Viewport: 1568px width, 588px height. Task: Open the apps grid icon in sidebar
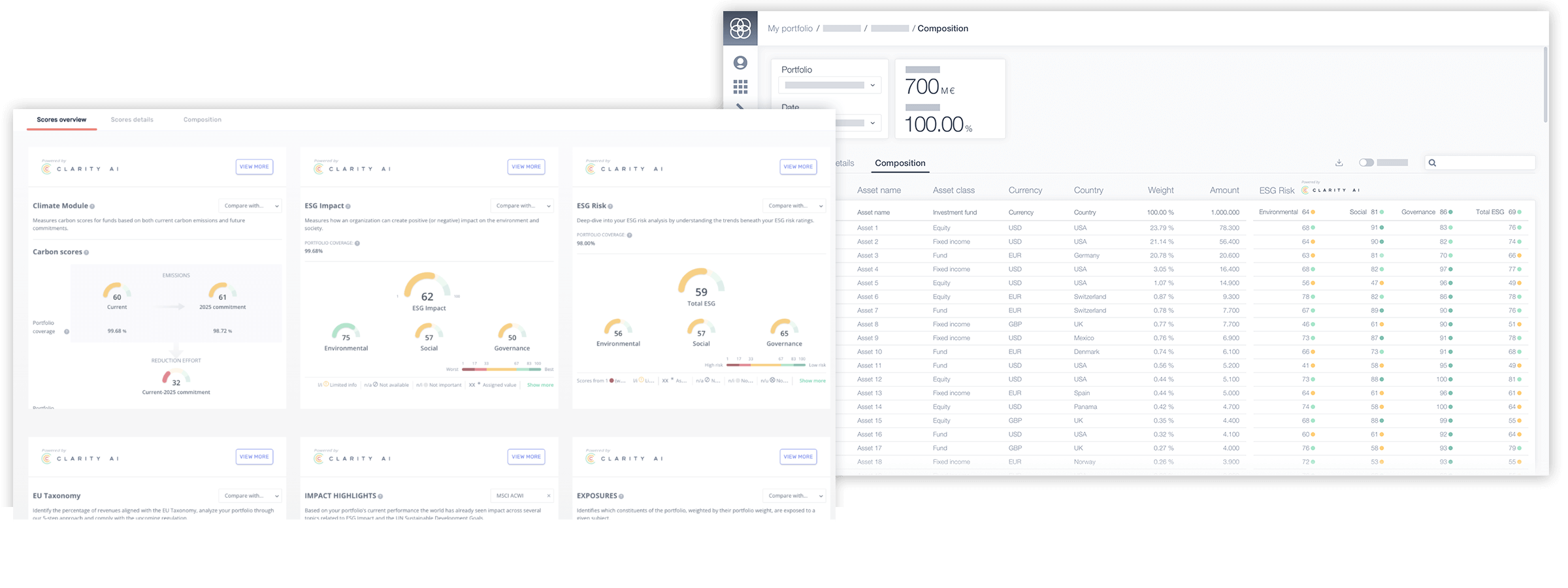(x=740, y=87)
